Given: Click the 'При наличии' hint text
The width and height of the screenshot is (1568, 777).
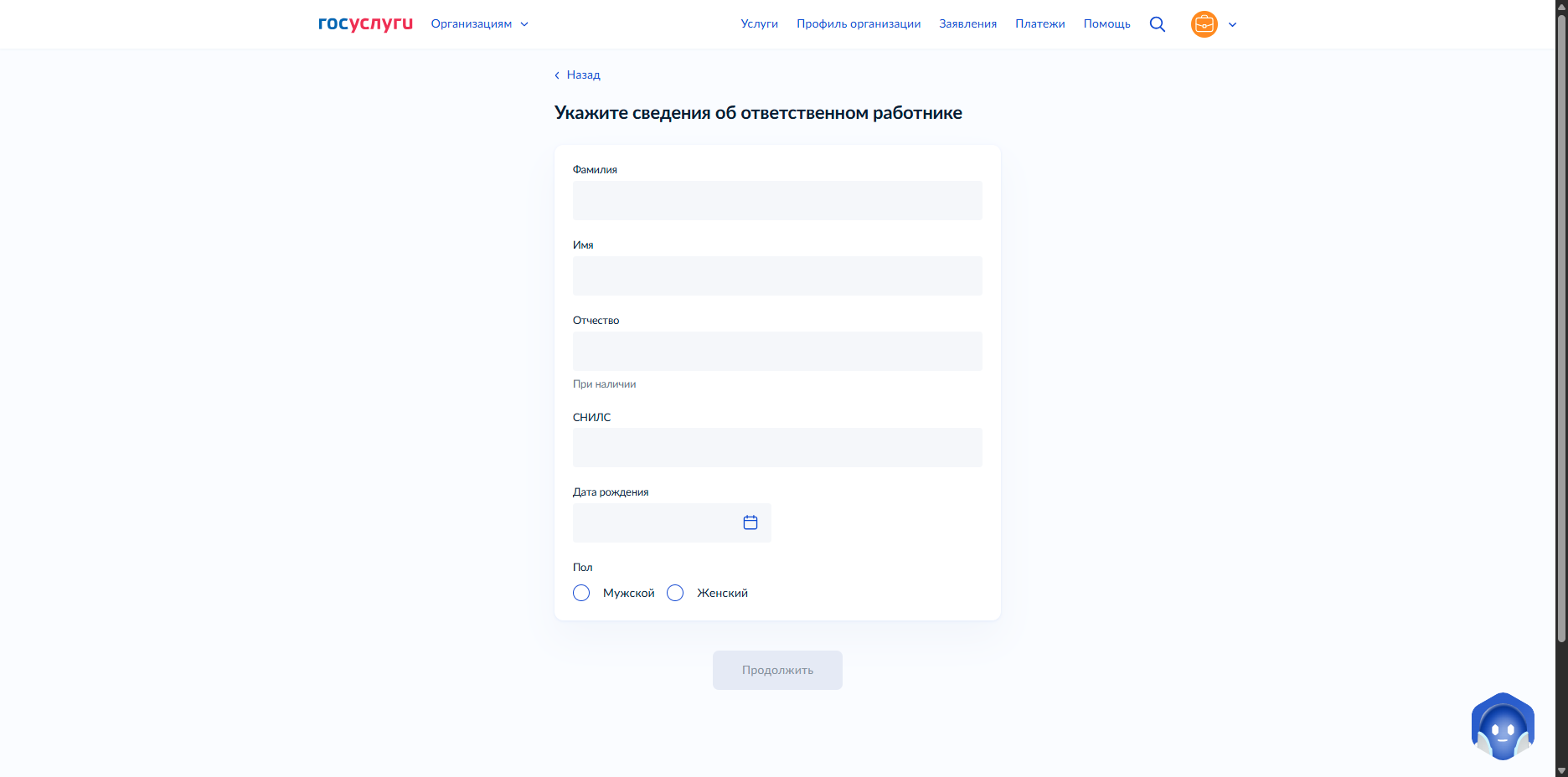Looking at the screenshot, I should tap(605, 384).
